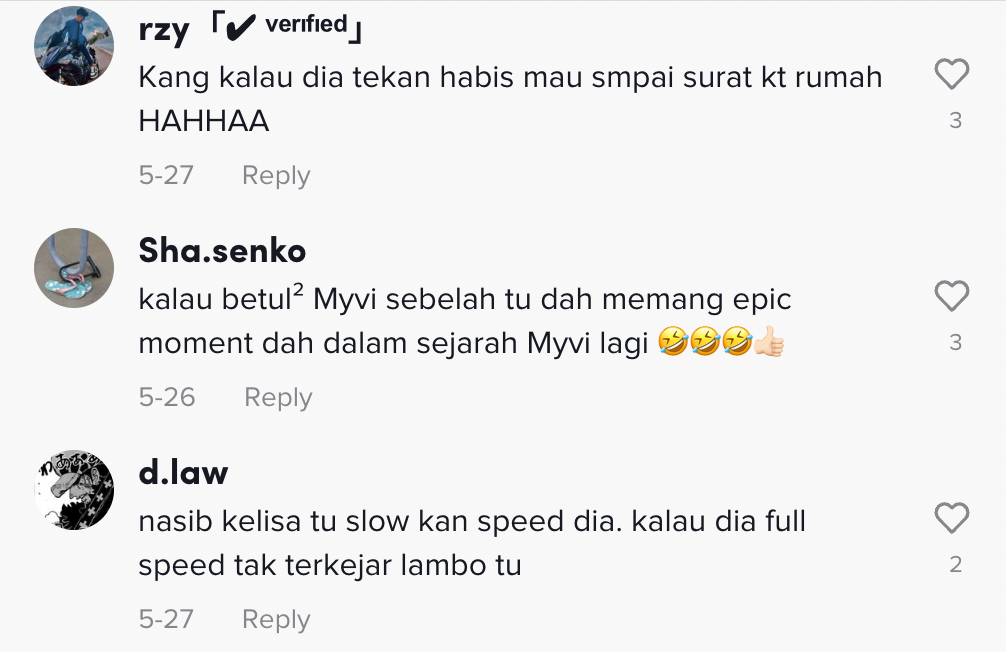Open the Sha.senko username link
The height and width of the screenshot is (652, 1006).
coord(222,250)
